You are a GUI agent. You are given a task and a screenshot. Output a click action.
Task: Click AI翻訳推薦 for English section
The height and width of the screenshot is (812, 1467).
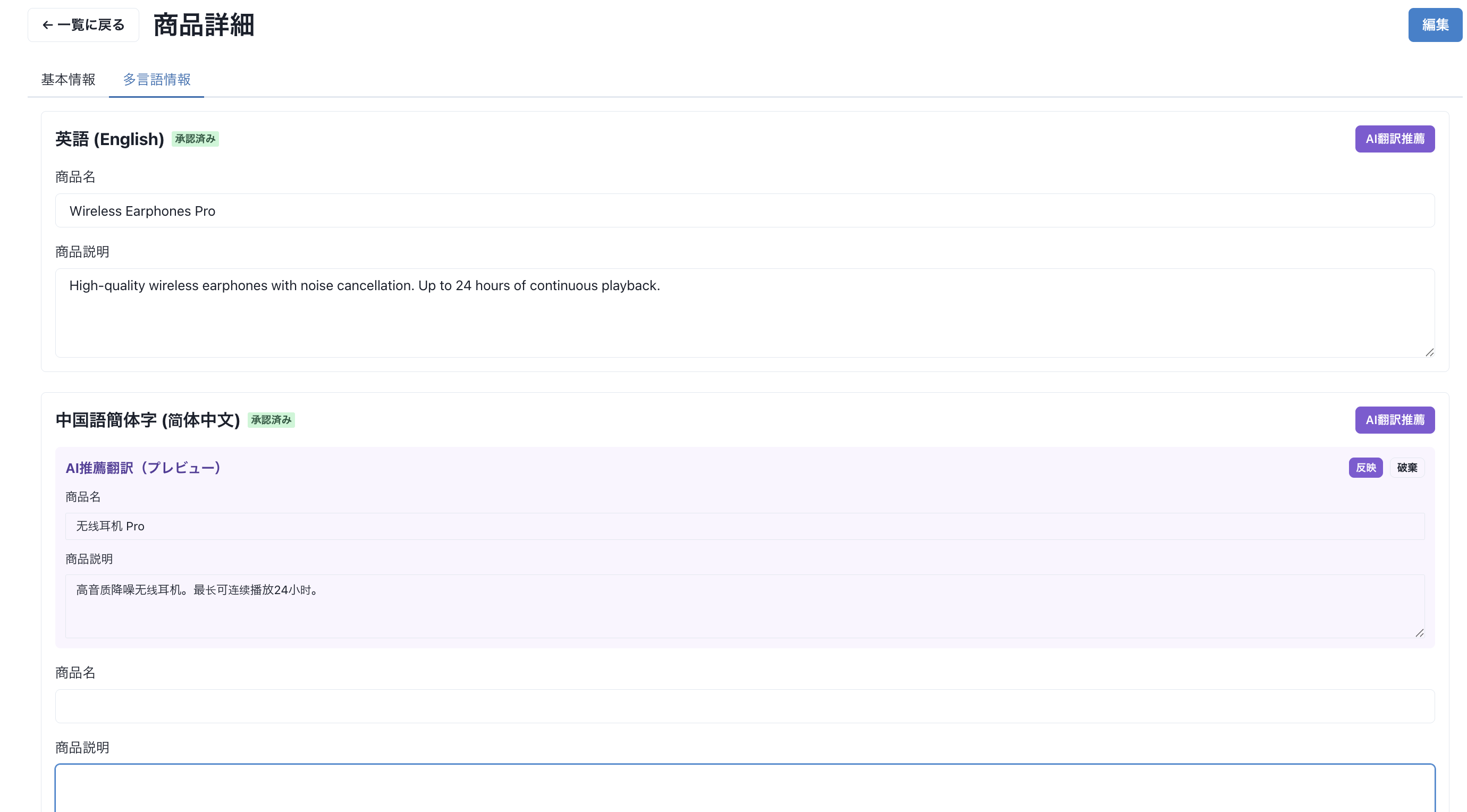pos(1394,139)
